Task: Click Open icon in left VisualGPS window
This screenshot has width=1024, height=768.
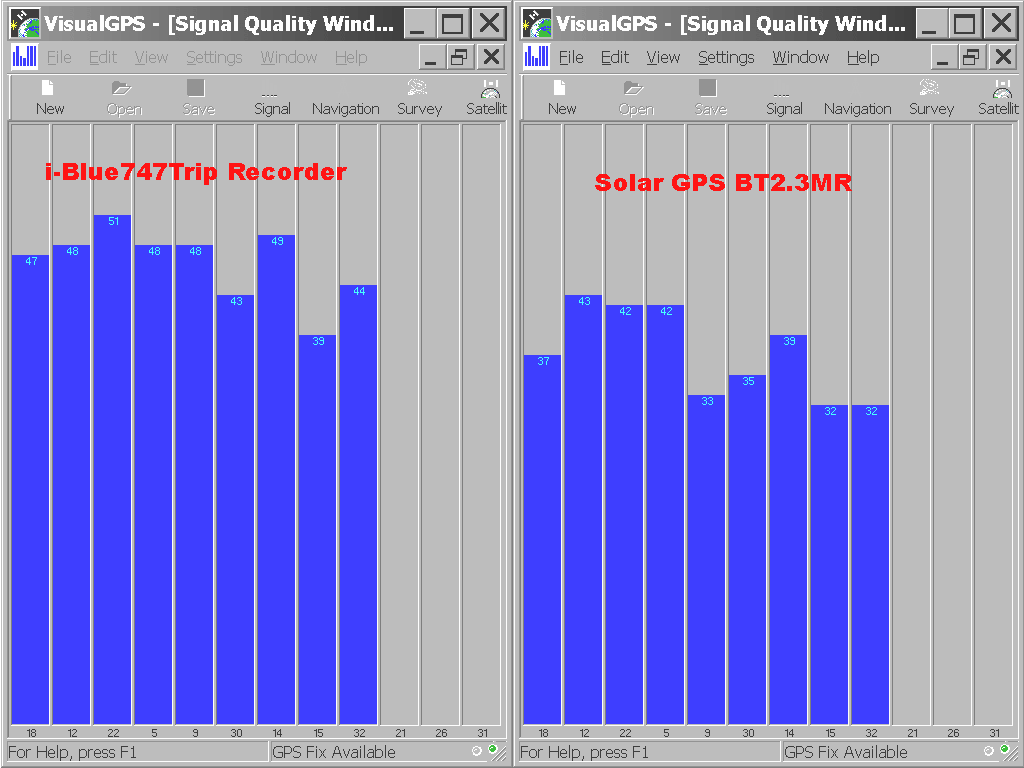Action: (x=123, y=97)
